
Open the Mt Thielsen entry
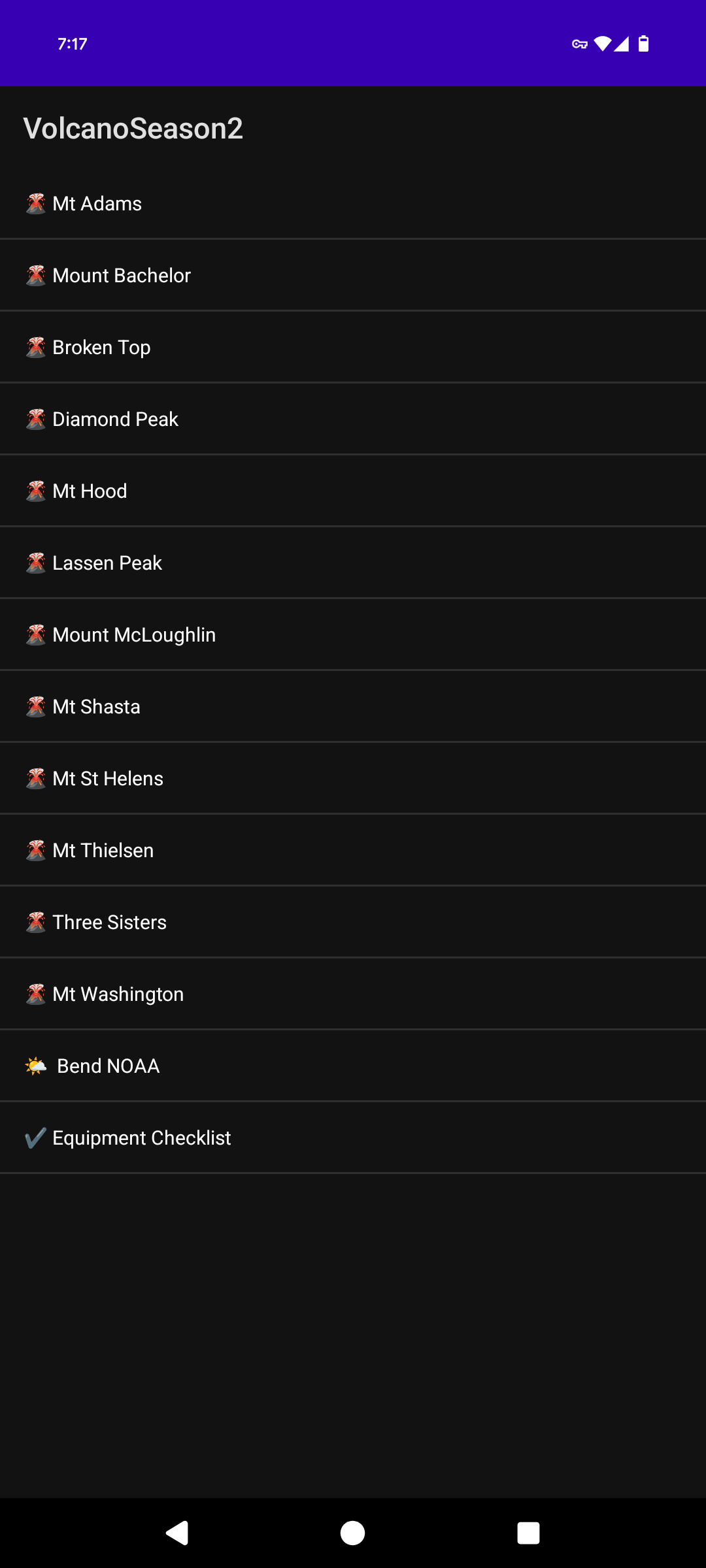[x=103, y=851]
